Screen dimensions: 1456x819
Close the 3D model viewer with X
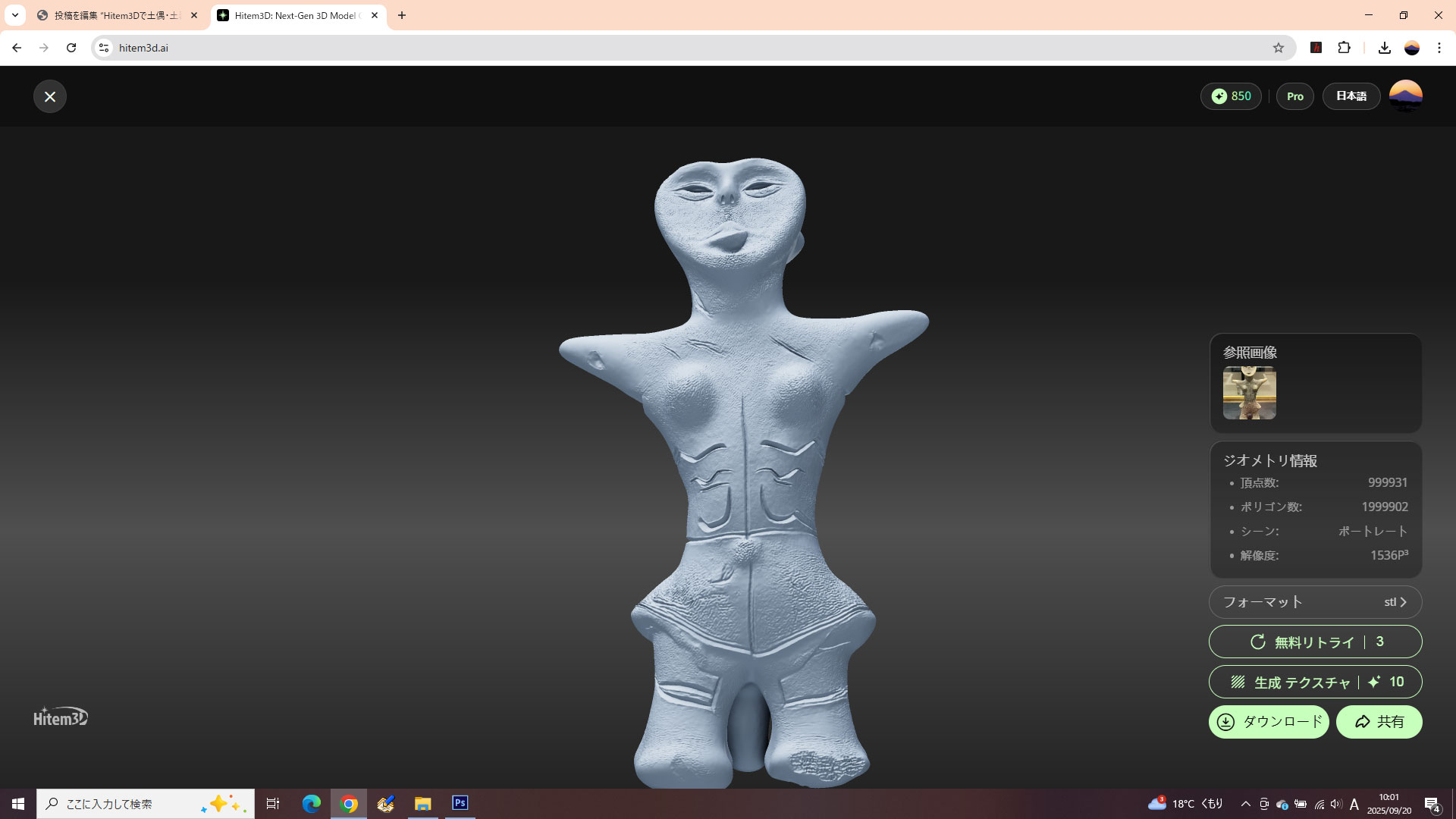[x=50, y=96]
